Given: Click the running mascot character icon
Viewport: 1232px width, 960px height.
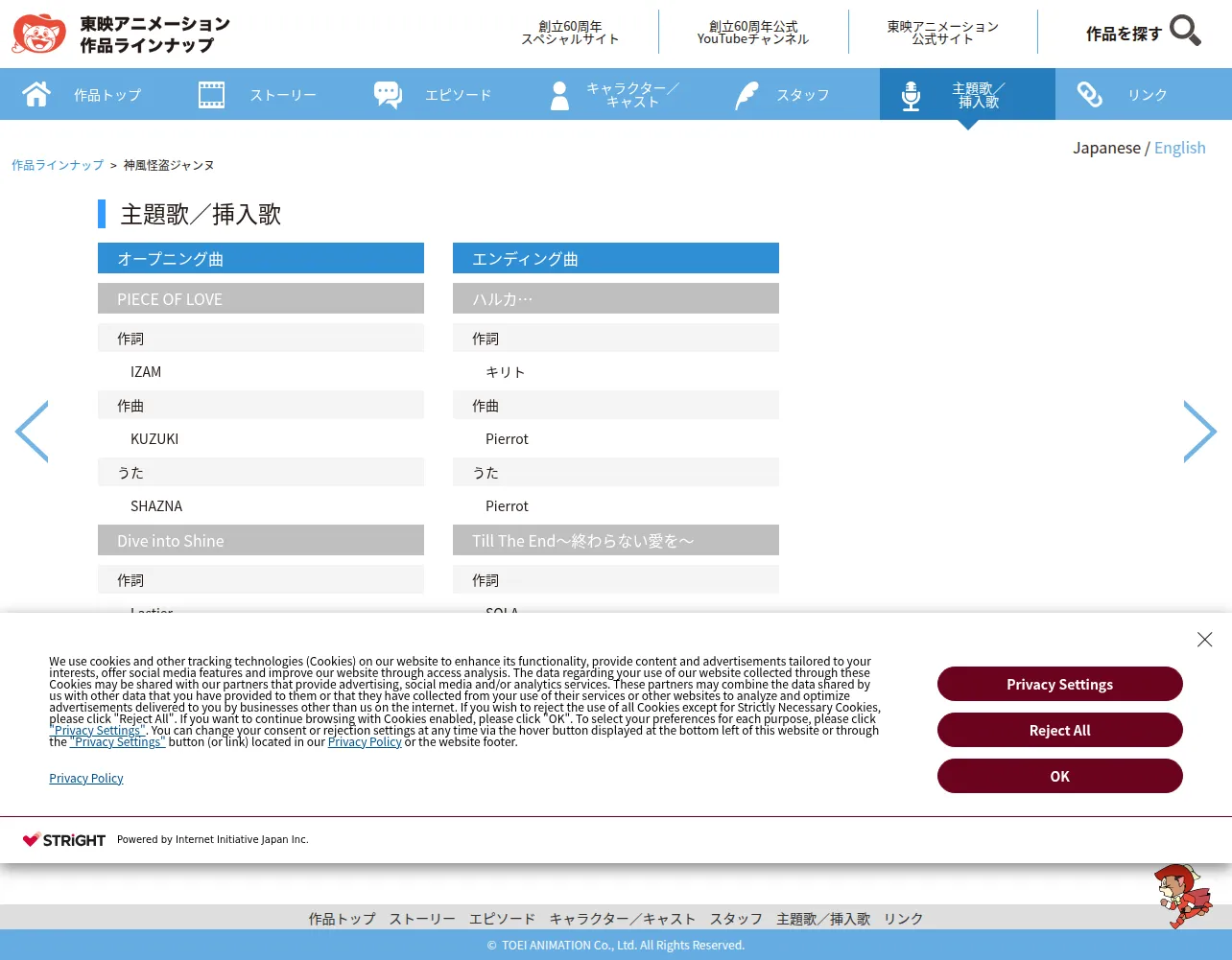Looking at the screenshot, I should coord(1183,896).
